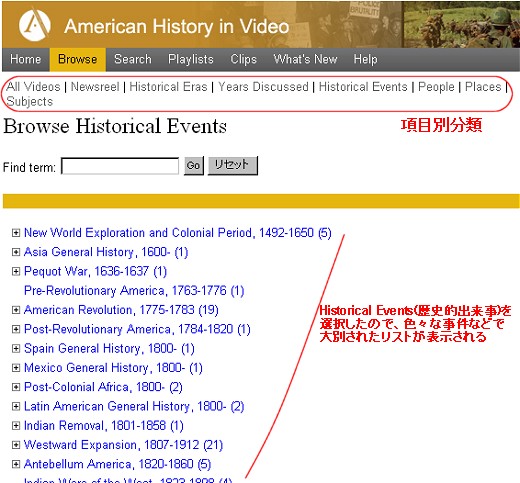Select the Newsreel browse link

tap(95, 87)
